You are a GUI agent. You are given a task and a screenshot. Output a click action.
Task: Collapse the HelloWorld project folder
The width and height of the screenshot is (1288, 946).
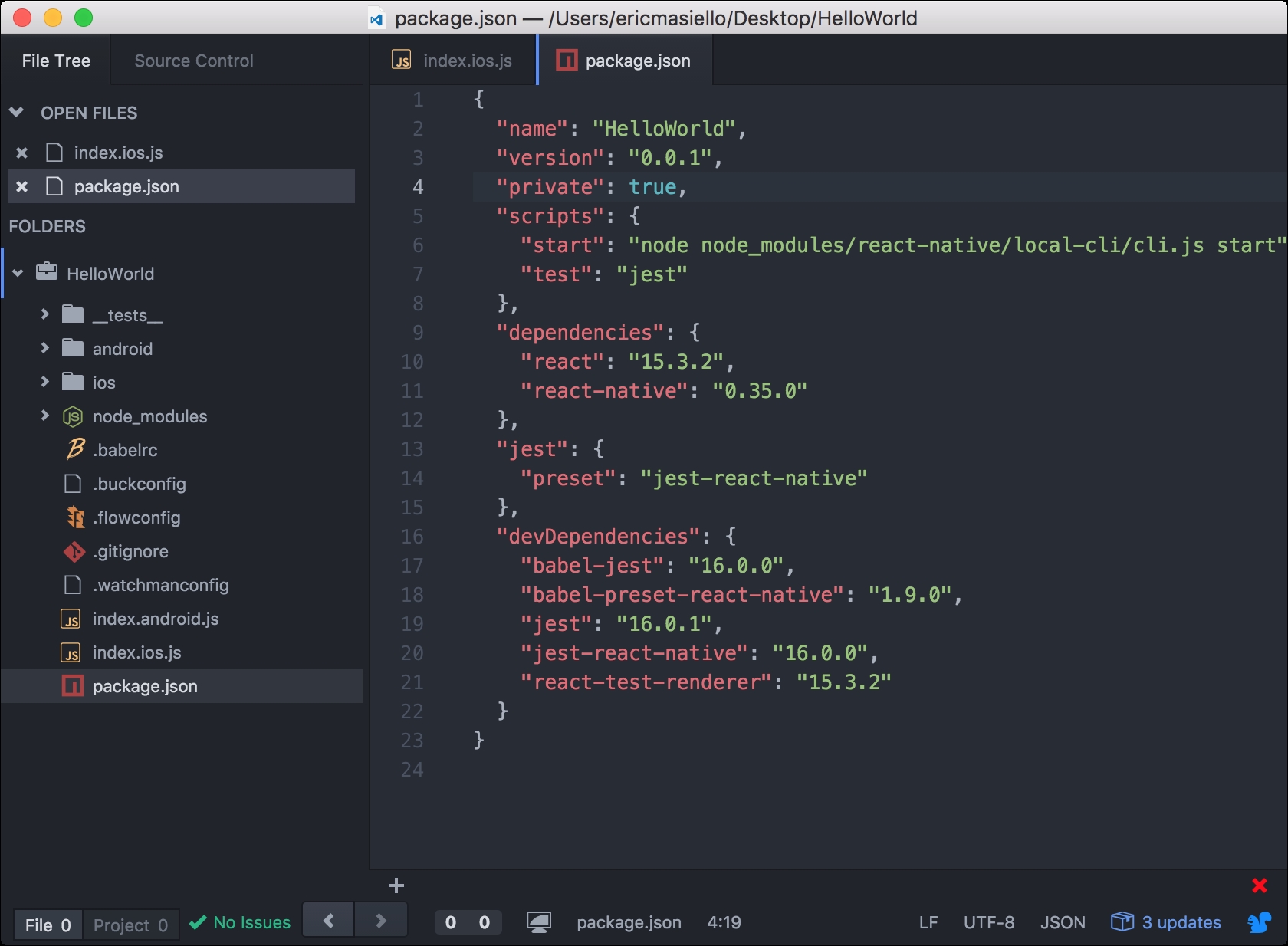(x=18, y=274)
